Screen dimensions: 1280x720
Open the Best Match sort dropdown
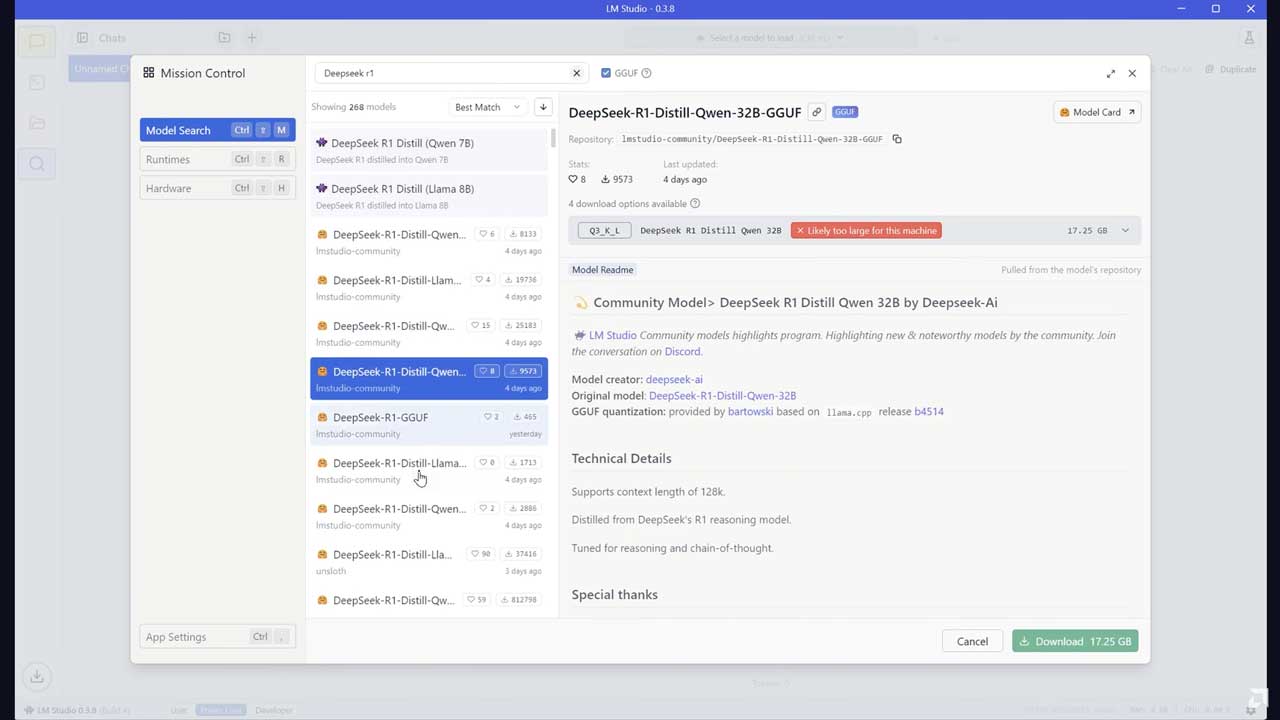(488, 107)
